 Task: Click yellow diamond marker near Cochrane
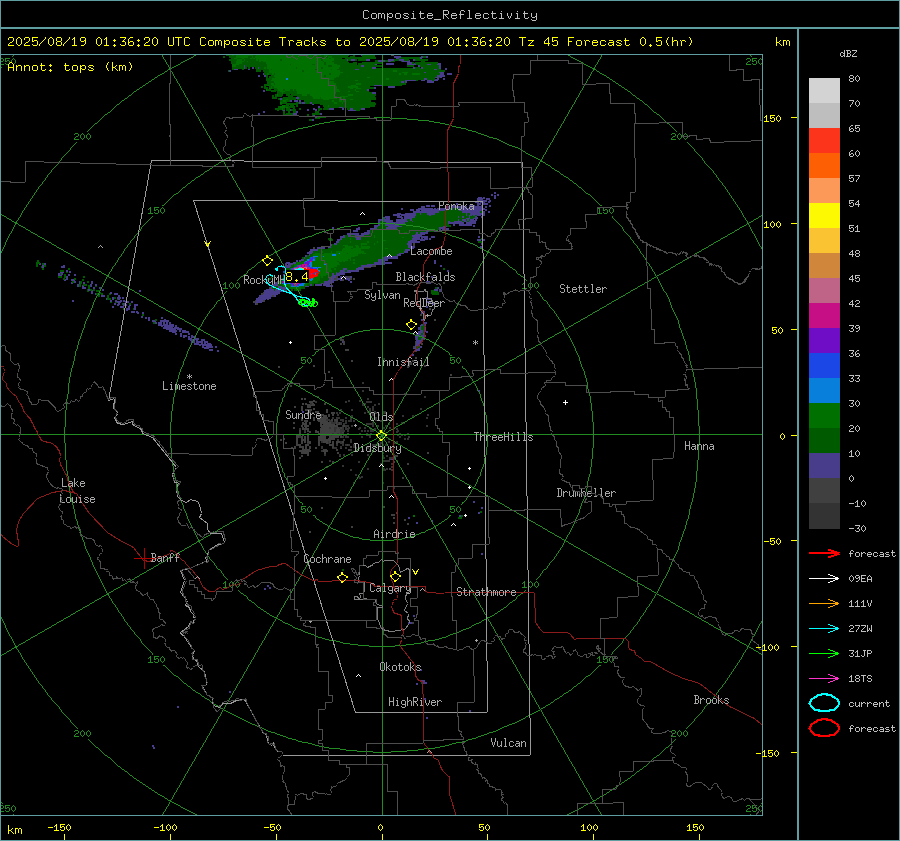(x=343, y=577)
